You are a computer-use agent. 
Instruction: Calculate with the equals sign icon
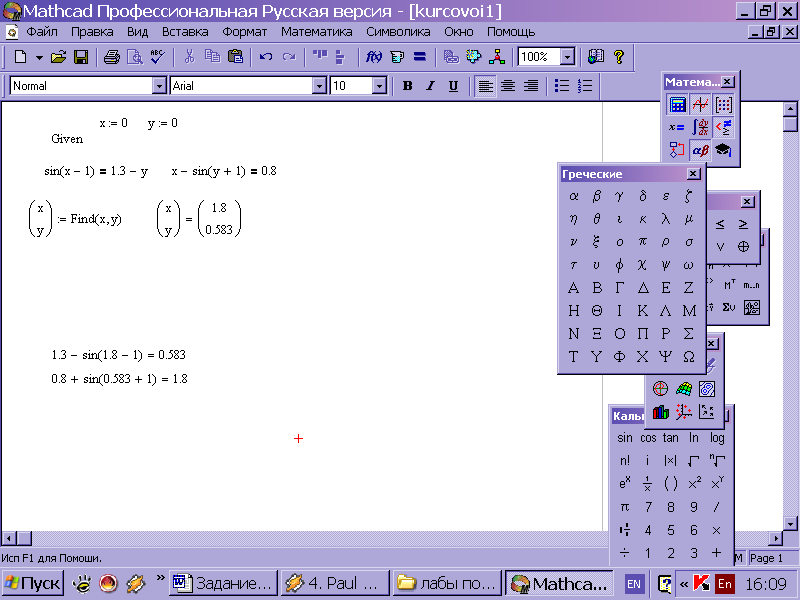point(419,57)
